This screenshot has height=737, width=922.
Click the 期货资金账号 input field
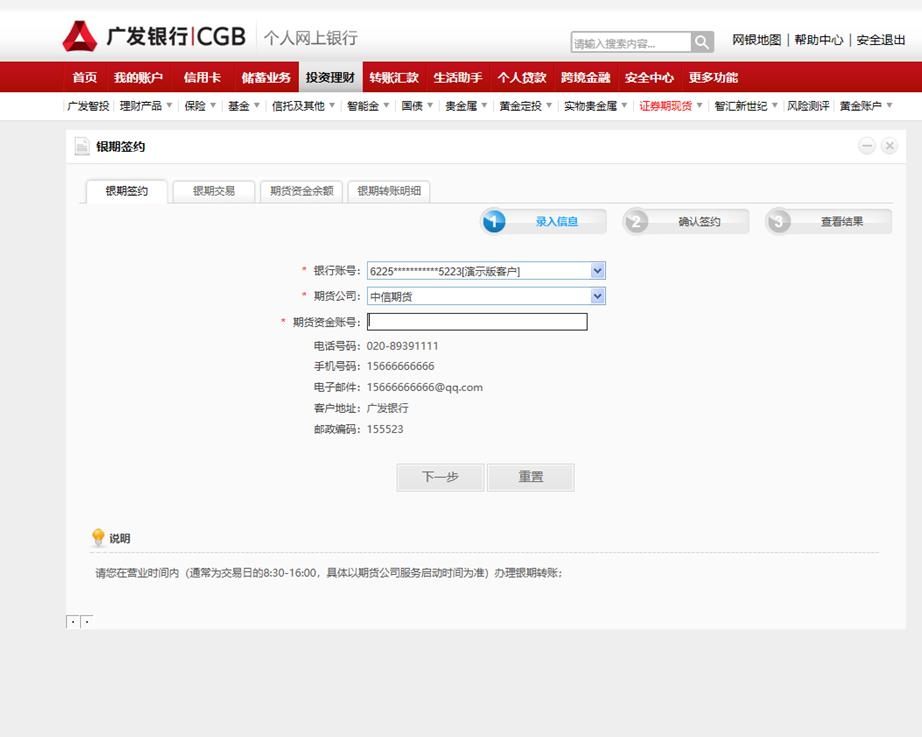(477, 322)
